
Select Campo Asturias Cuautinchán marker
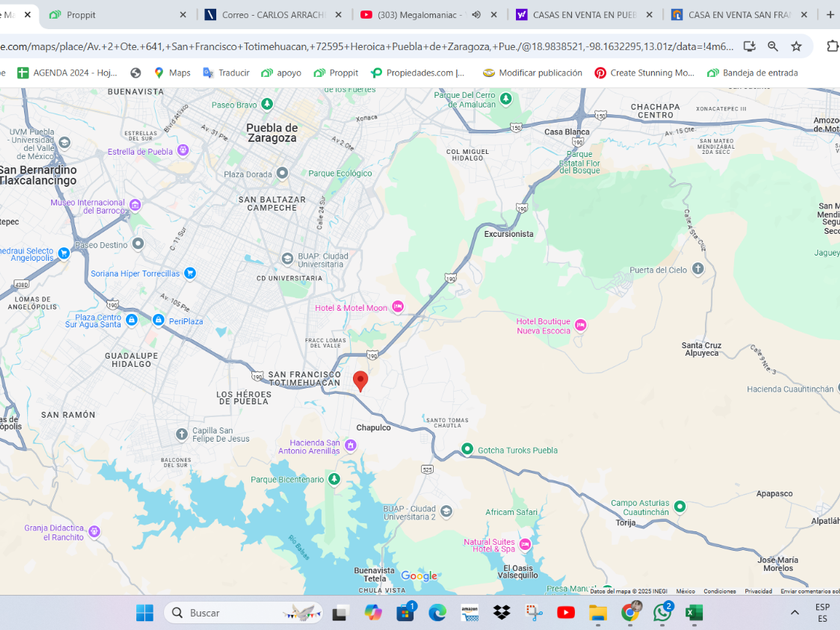pyautogui.click(x=680, y=506)
